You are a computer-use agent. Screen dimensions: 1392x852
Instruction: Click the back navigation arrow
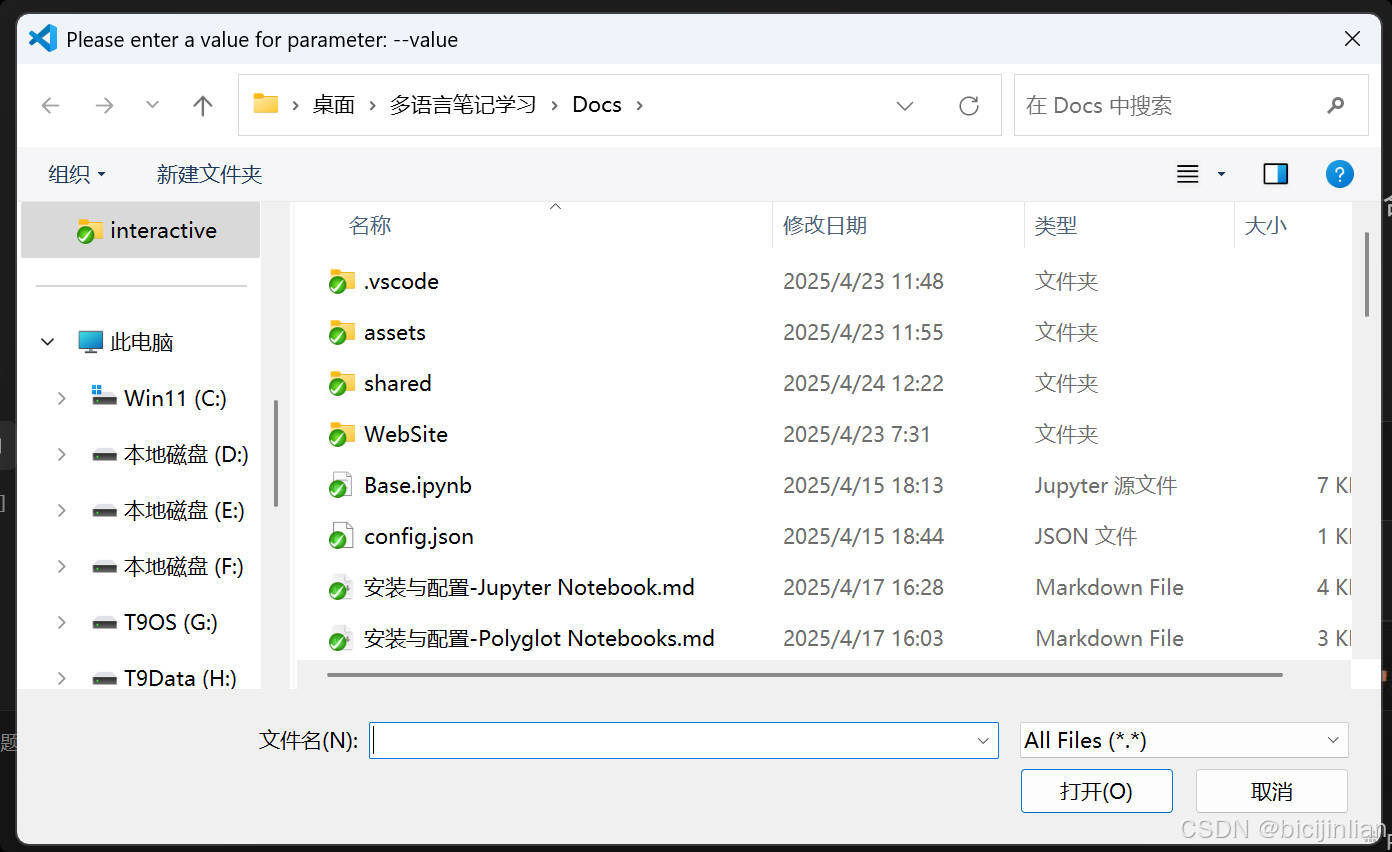click(50, 105)
